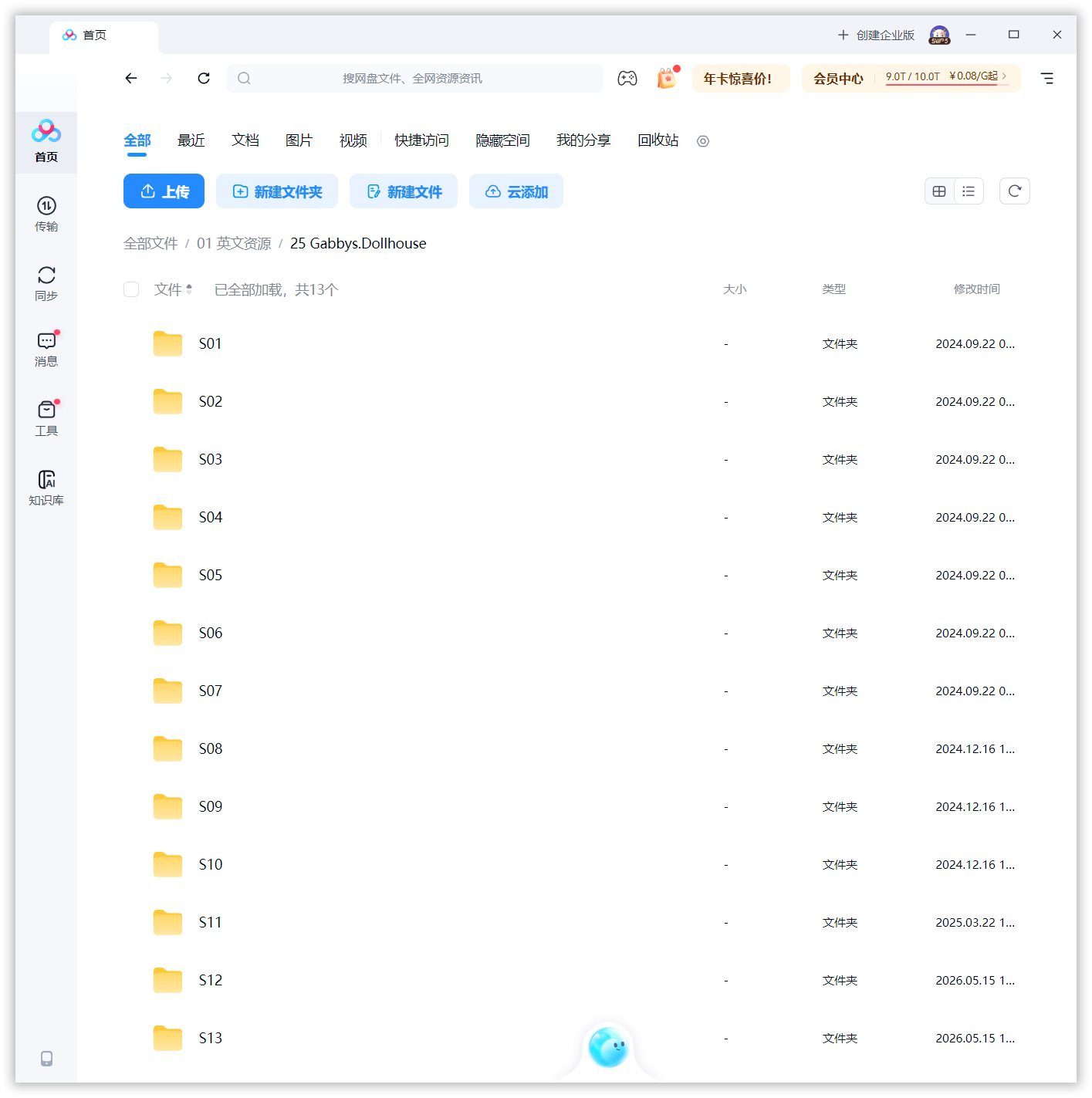
Task: Open the game controller icon
Action: pos(627,78)
